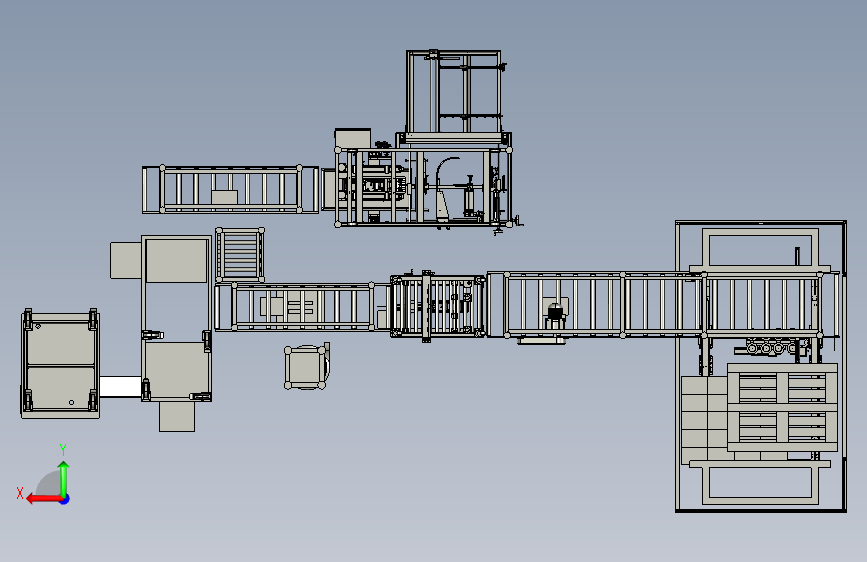Select the wheeled cart at the far left
Screen dimensions: 867x562
pos(60,363)
